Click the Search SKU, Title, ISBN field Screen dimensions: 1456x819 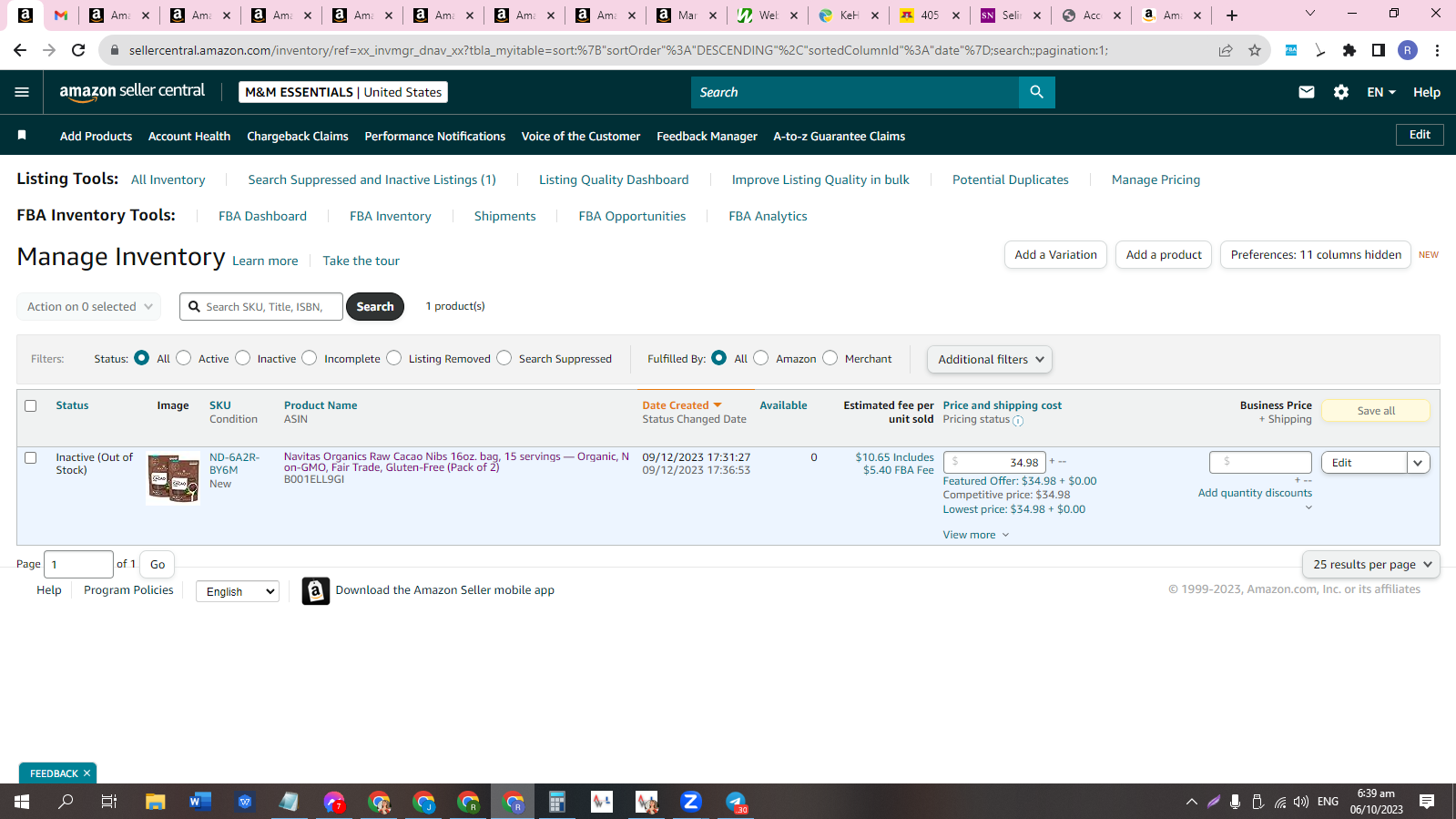261,307
